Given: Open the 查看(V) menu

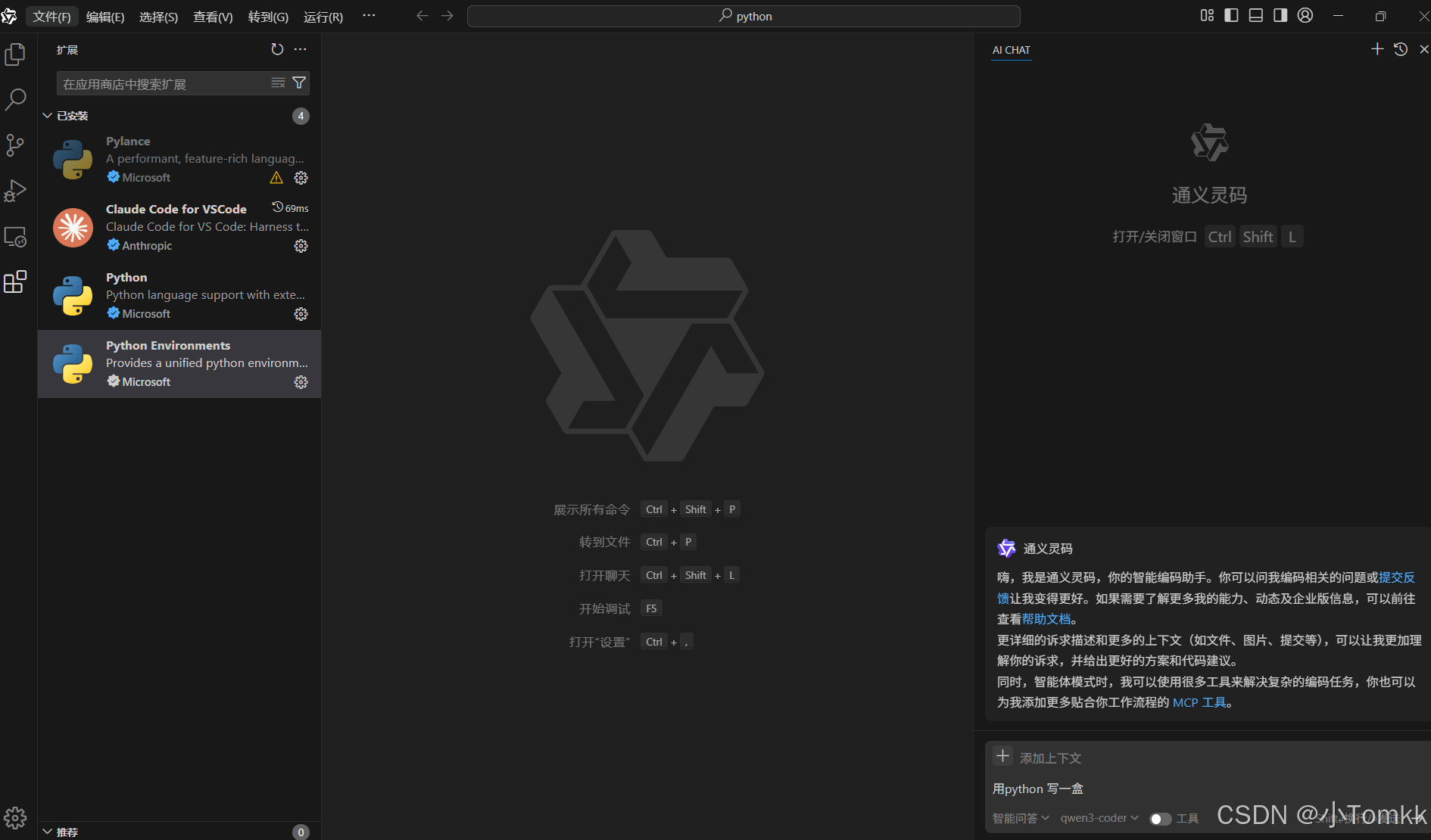Looking at the screenshot, I should tap(213, 17).
